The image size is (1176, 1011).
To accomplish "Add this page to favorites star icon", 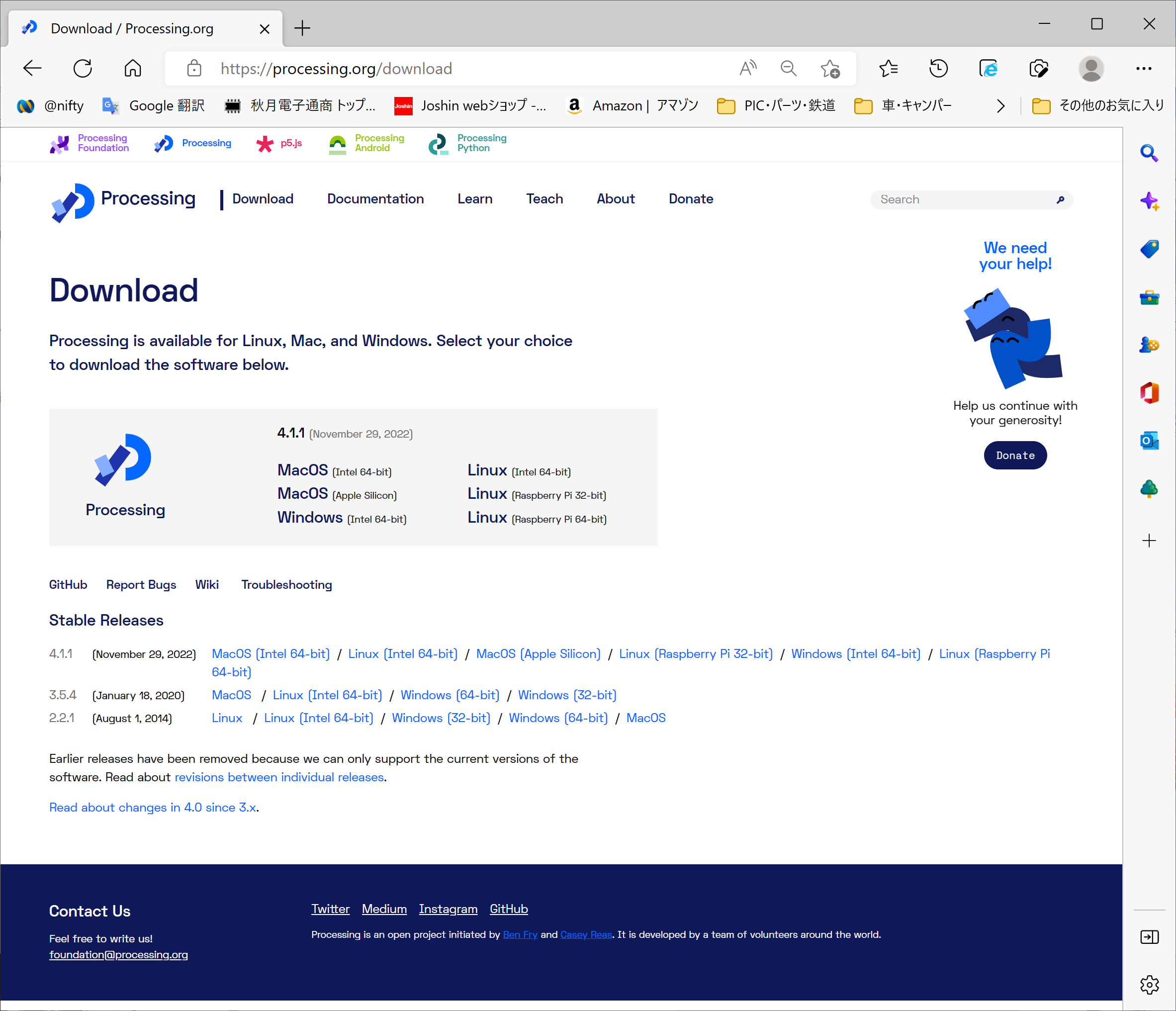I will pyautogui.click(x=830, y=69).
